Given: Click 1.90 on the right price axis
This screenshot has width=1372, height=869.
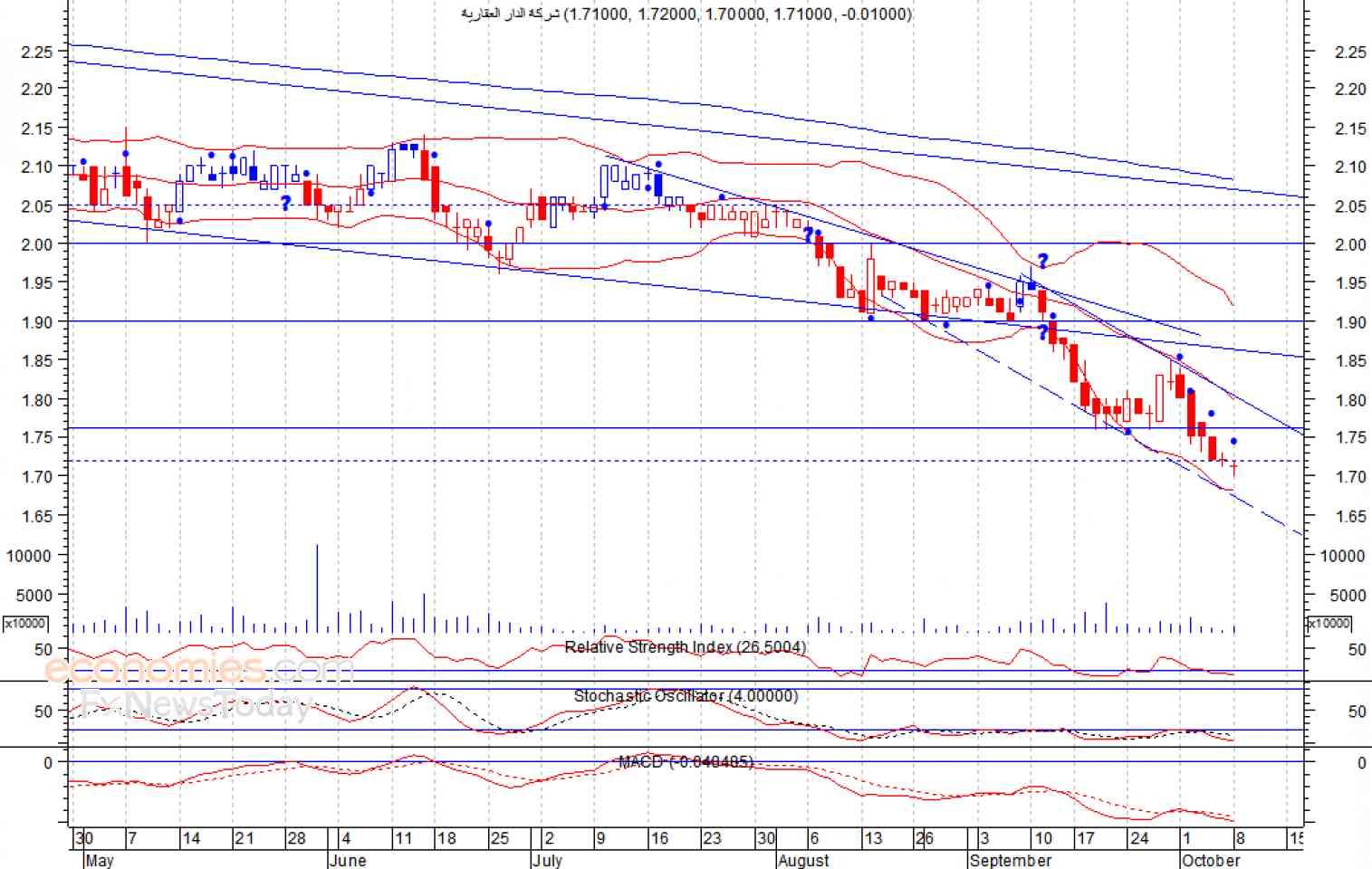Looking at the screenshot, I should pyautogui.click(x=1350, y=322).
